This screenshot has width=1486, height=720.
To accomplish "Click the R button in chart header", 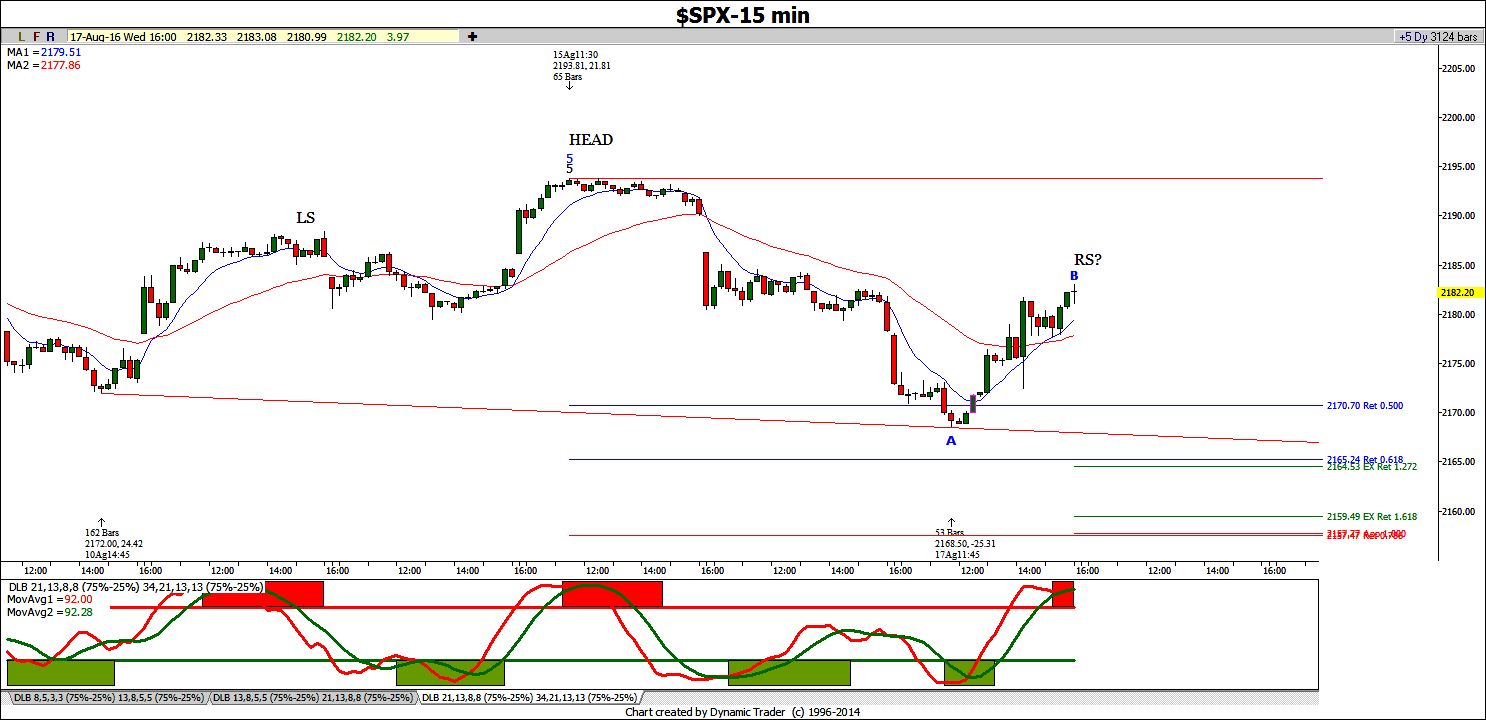I will [x=50, y=37].
